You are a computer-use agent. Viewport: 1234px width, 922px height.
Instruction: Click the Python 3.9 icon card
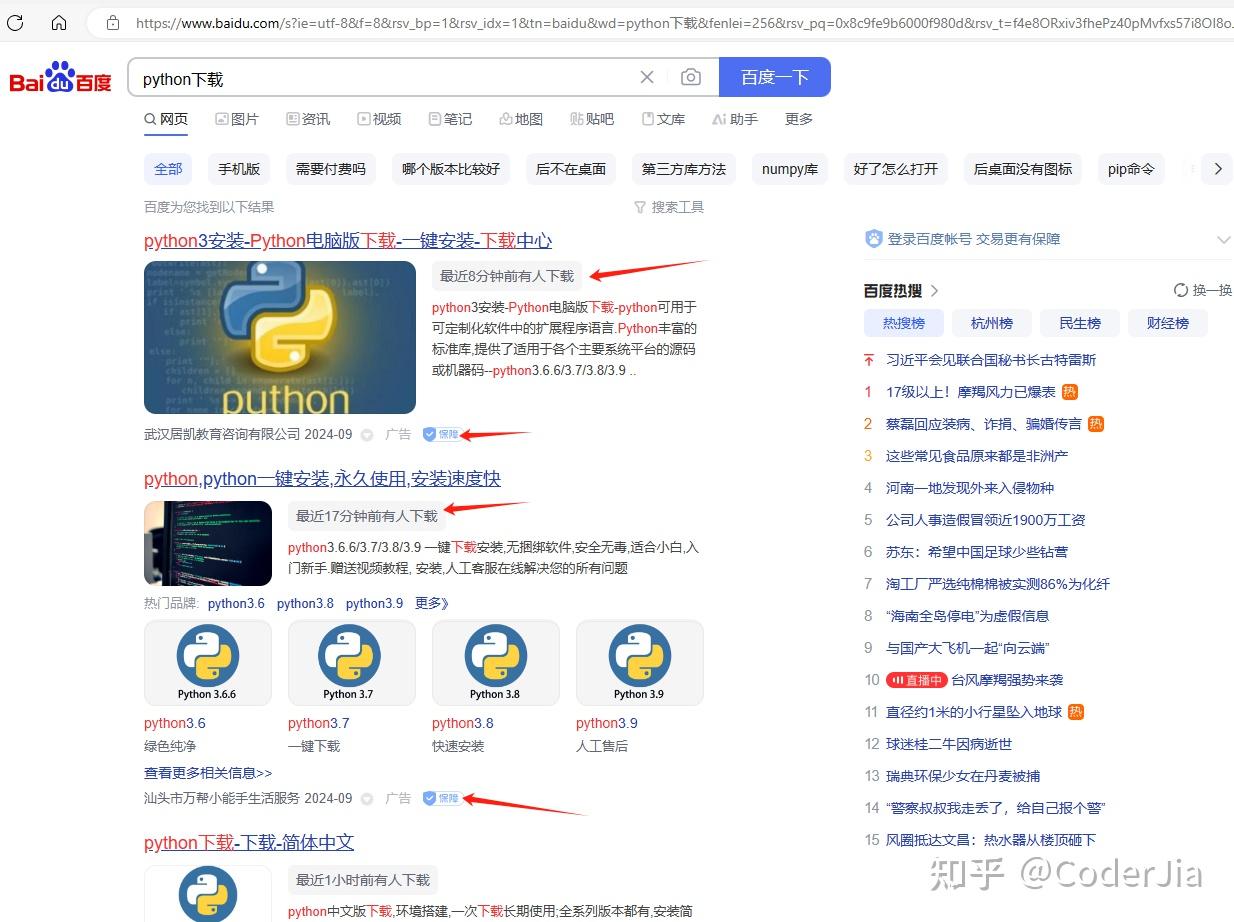point(640,663)
